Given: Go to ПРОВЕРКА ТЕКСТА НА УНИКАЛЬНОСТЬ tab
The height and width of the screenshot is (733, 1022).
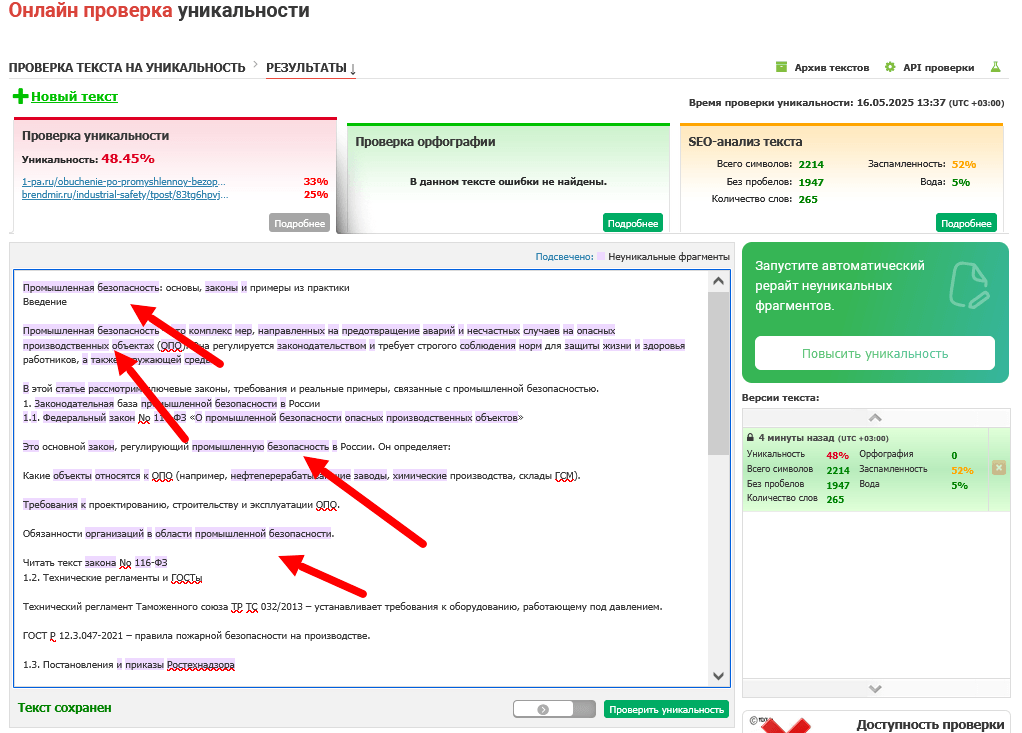Looking at the screenshot, I should click(x=127, y=68).
